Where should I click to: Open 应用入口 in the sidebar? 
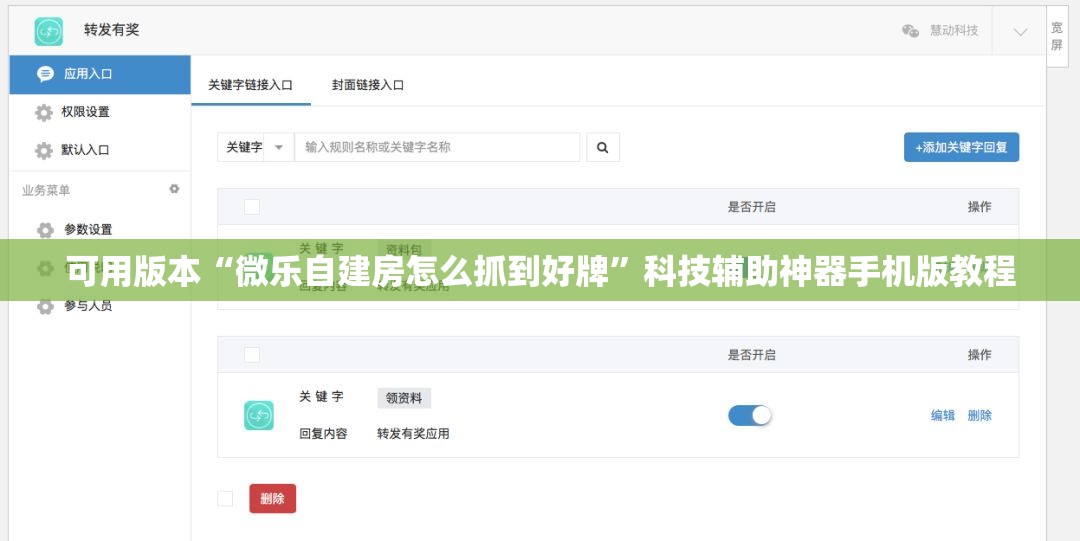(100, 74)
